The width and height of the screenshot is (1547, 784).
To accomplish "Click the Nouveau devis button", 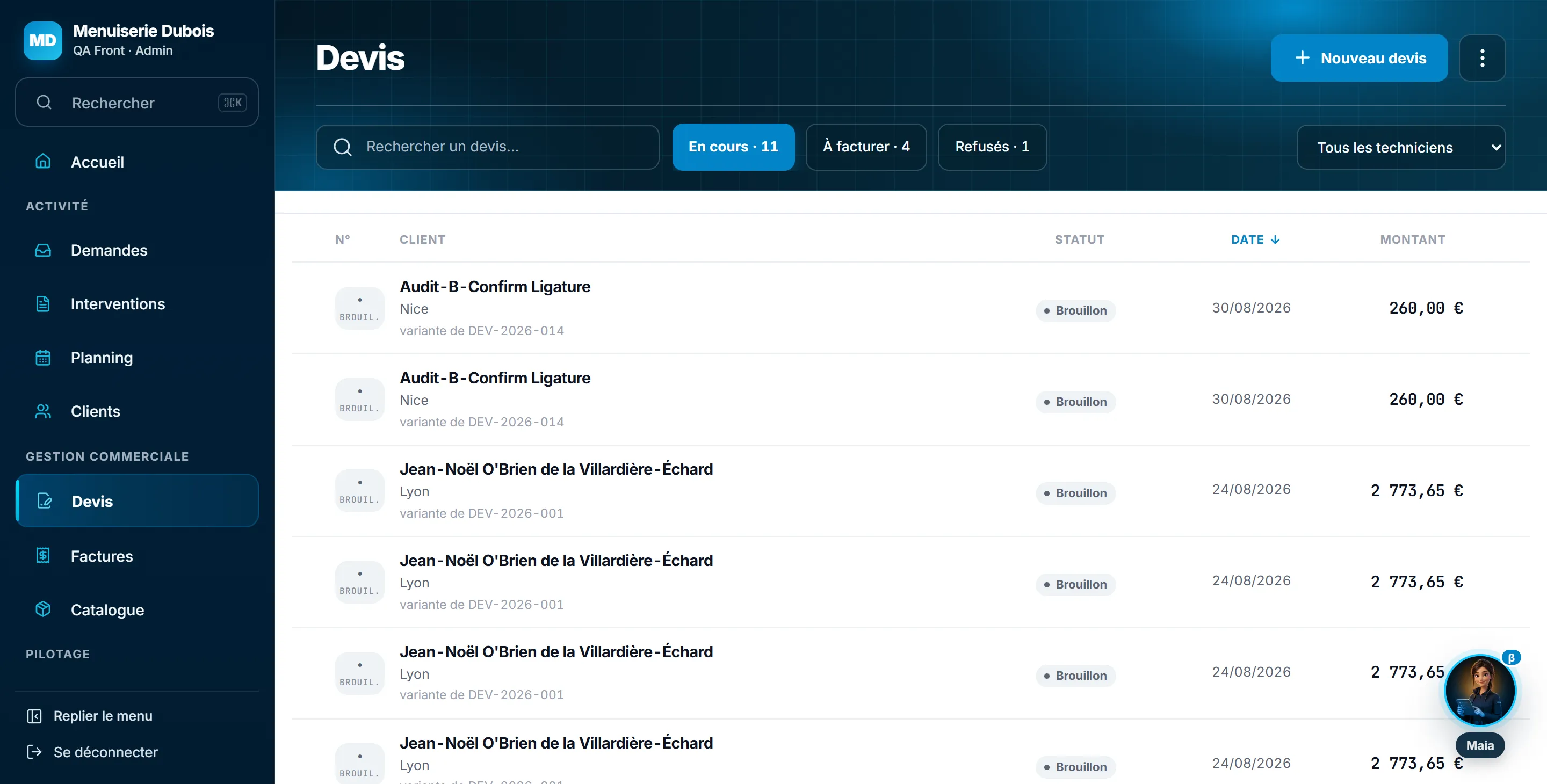I will click(x=1358, y=57).
